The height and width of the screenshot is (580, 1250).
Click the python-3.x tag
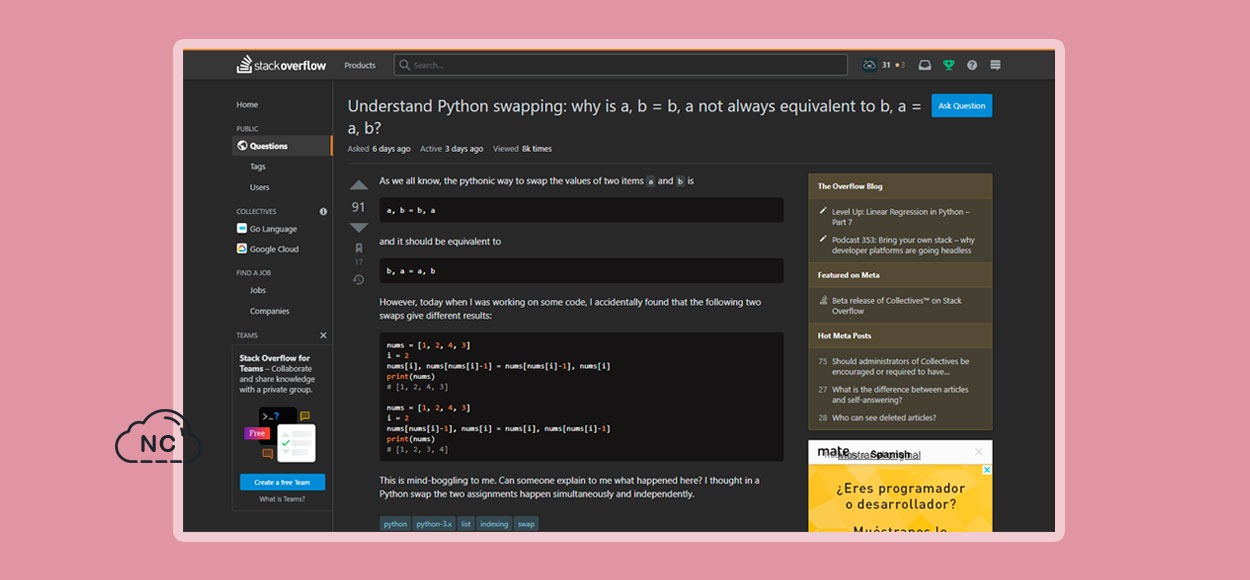(x=434, y=524)
